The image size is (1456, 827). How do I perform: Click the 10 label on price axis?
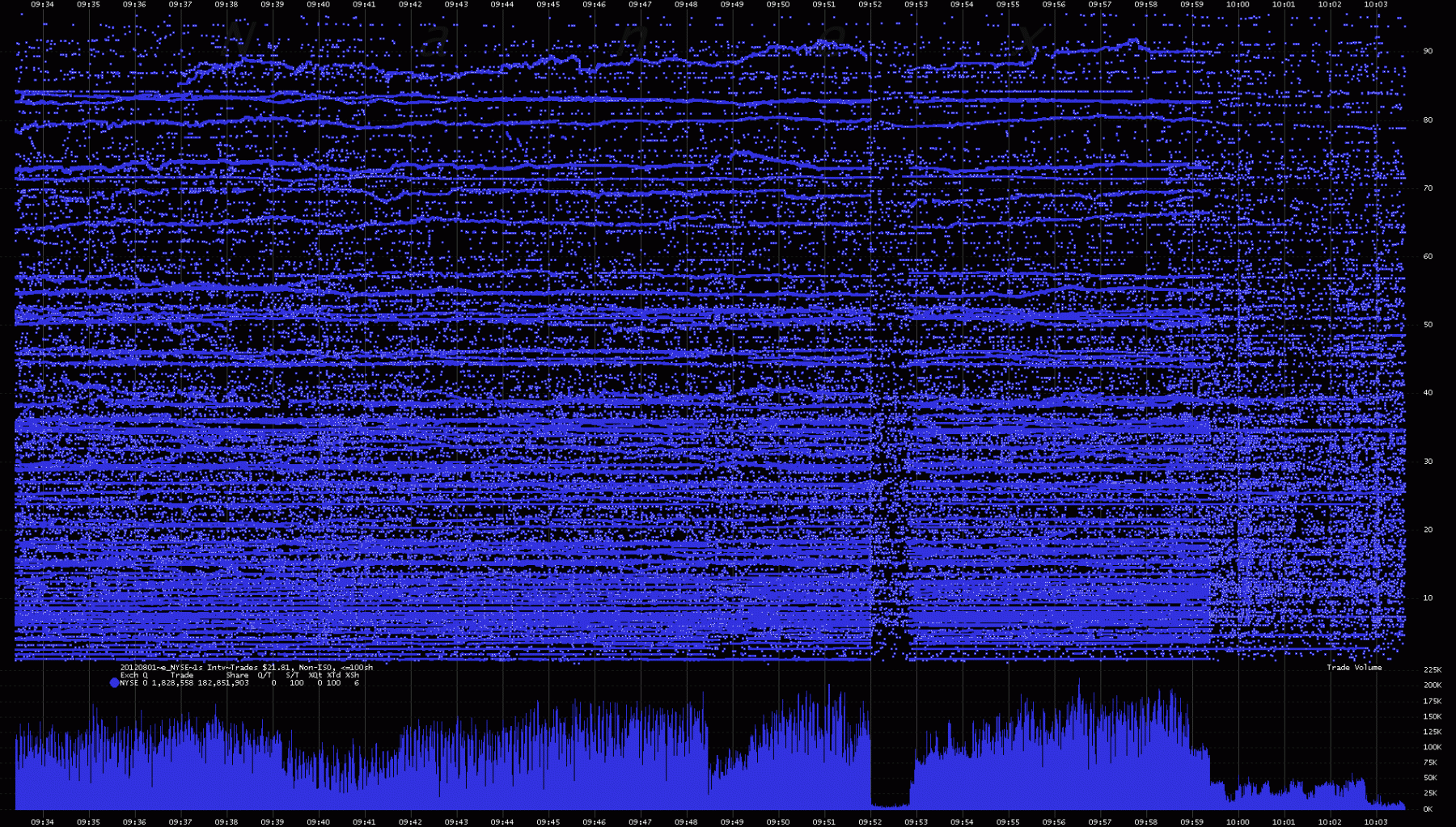click(x=1428, y=598)
